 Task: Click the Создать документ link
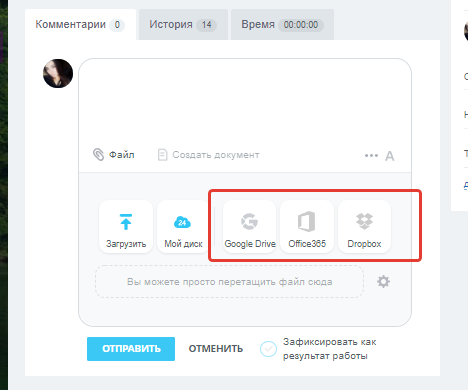point(208,155)
